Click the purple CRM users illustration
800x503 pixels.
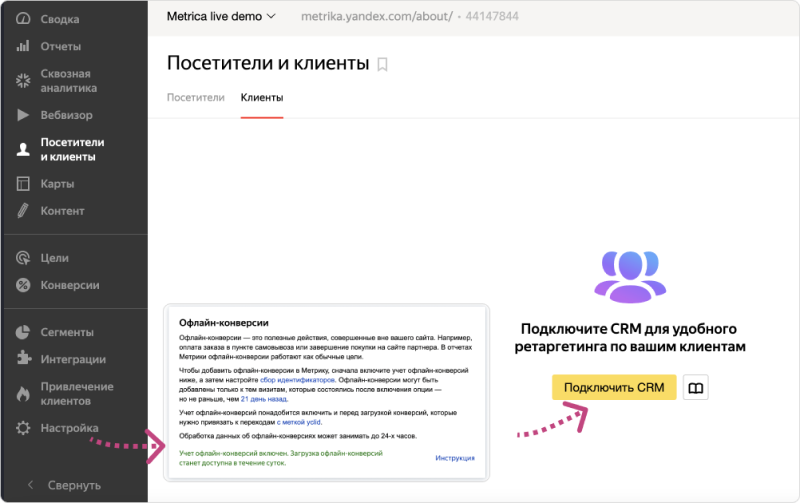(x=630, y=276)
